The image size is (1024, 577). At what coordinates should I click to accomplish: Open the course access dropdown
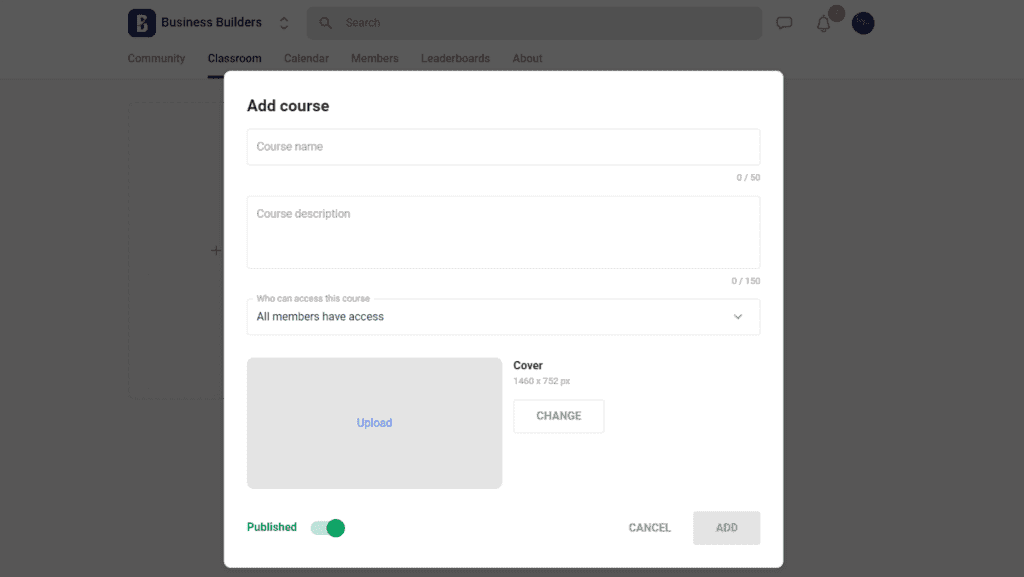[738, 316]
